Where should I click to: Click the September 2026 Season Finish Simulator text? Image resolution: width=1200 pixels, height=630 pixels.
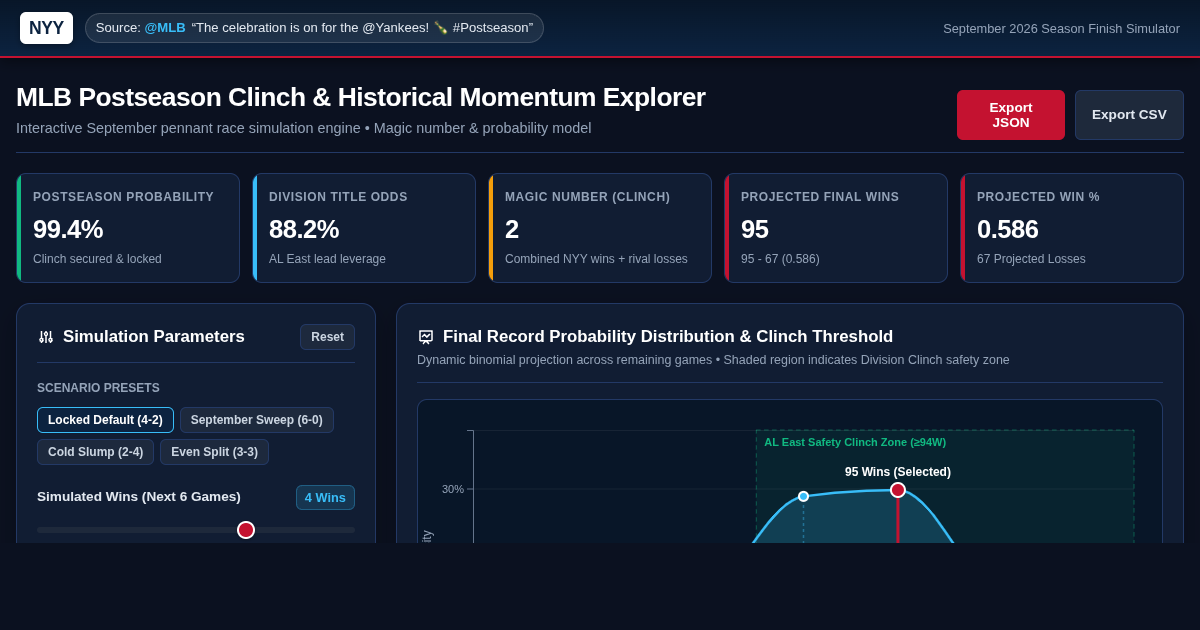click(x=1061, y=28)
